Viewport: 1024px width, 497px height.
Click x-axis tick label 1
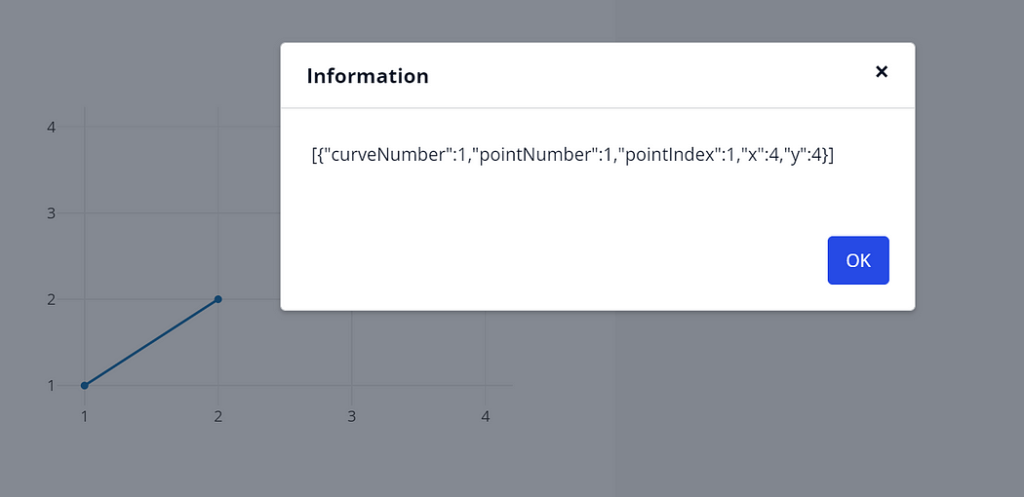point(84,416)
